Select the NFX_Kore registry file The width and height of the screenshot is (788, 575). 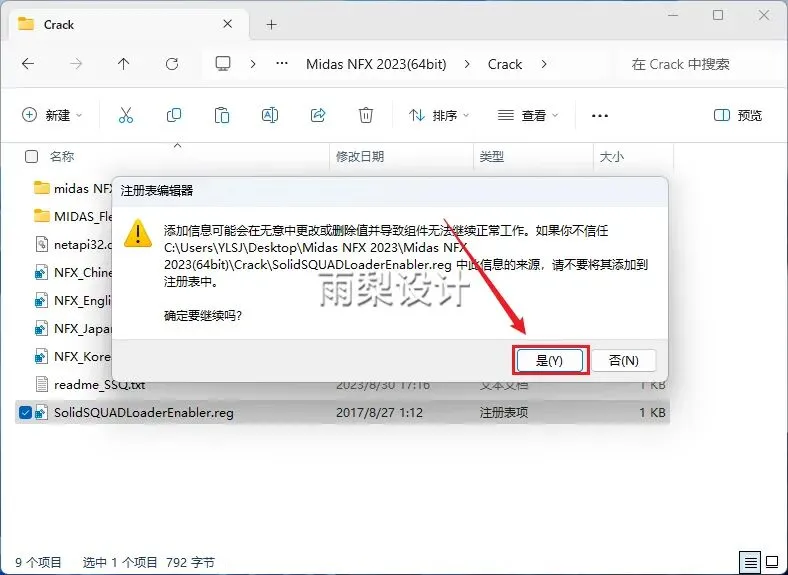click(74, 356)
